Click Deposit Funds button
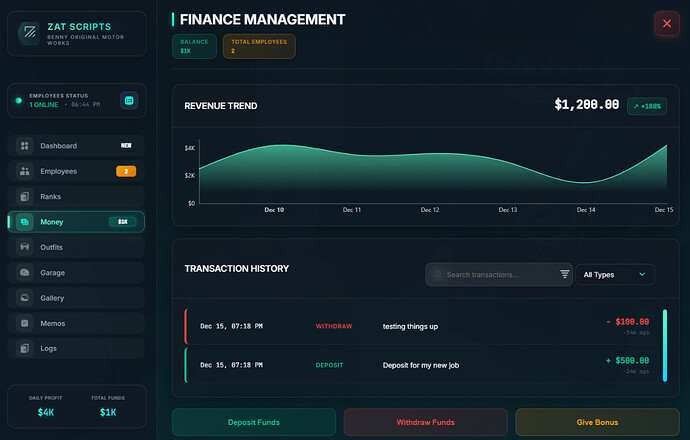This screenshot has height=440, width=690. (254, 422)
